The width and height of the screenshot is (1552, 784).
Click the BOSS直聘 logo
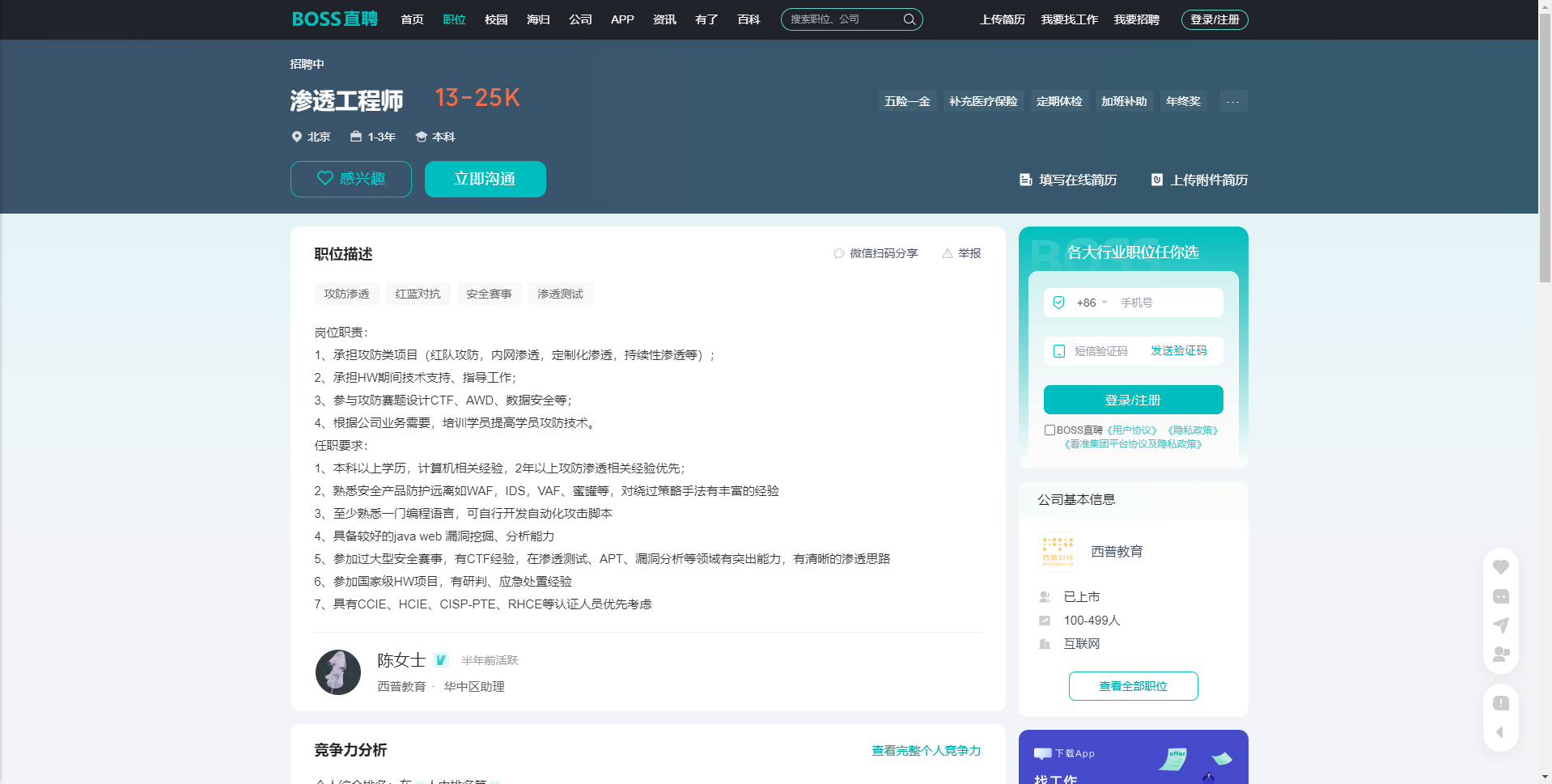pos(334,19)
